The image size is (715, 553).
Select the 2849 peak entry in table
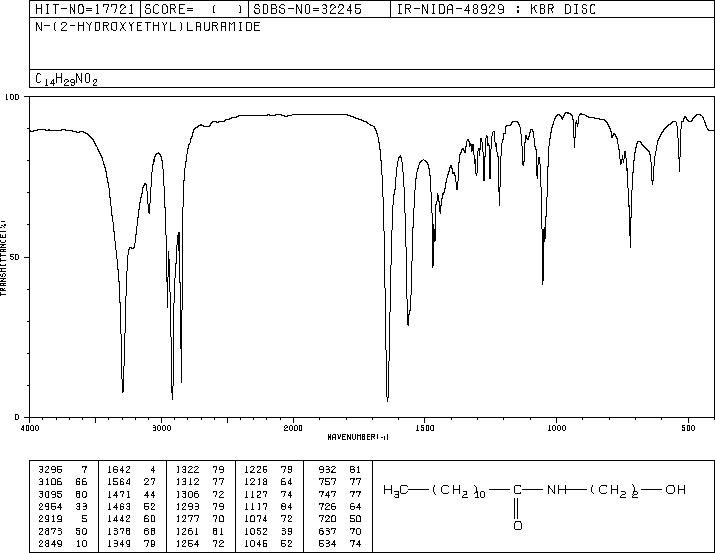tap(62, 543)
